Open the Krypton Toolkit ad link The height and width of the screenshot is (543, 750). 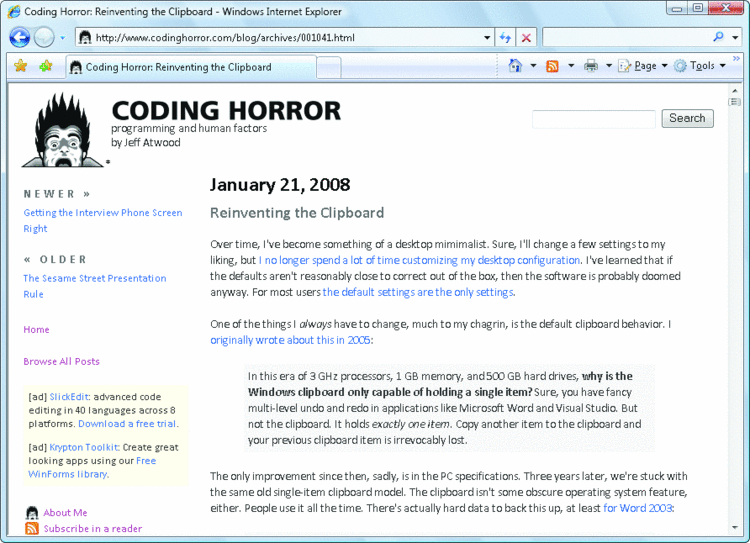84,447
